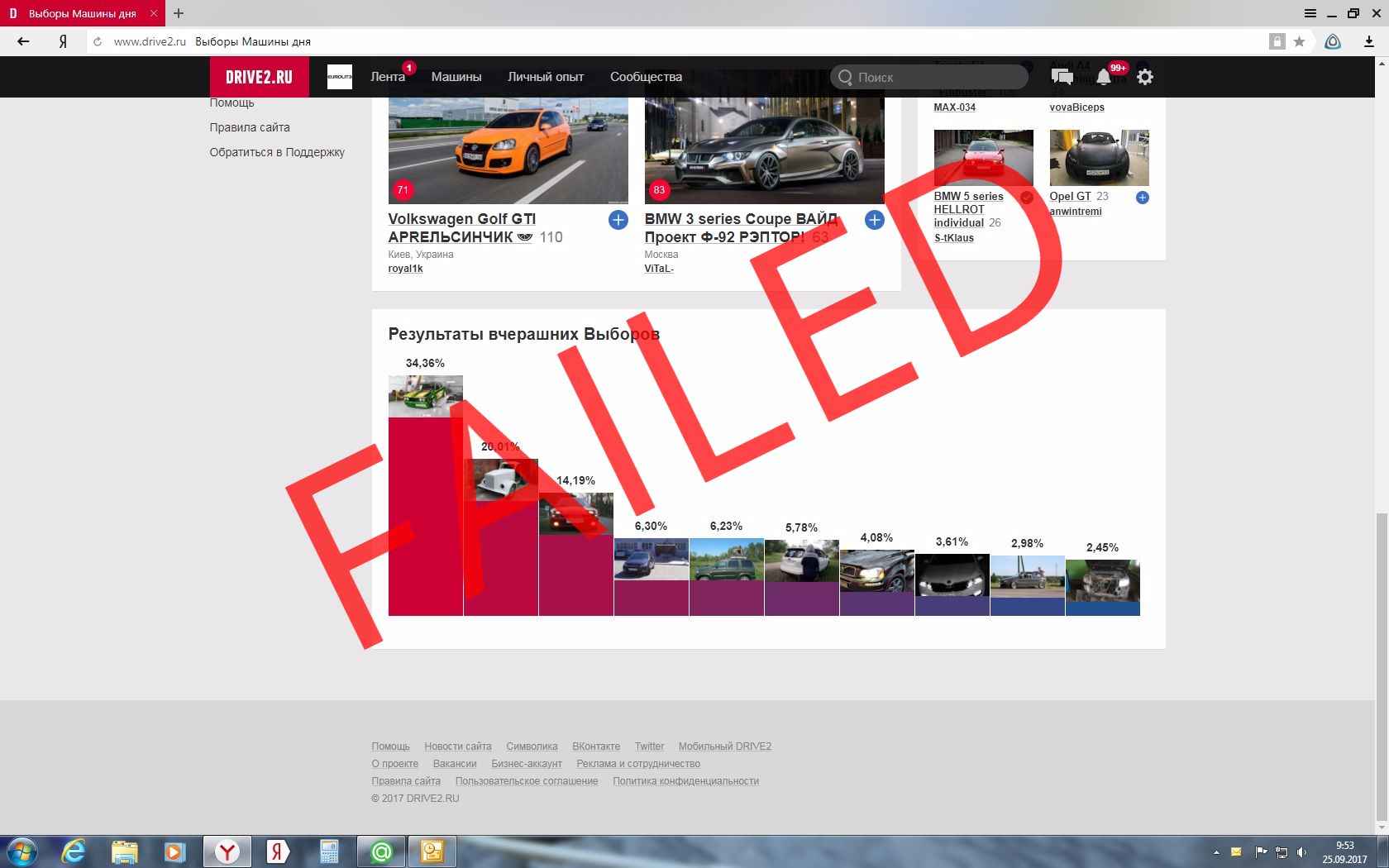Open the BMW 5 series HELLROT individual link
This screenshot has height=868, width=1389.
(x=968, y=209)
